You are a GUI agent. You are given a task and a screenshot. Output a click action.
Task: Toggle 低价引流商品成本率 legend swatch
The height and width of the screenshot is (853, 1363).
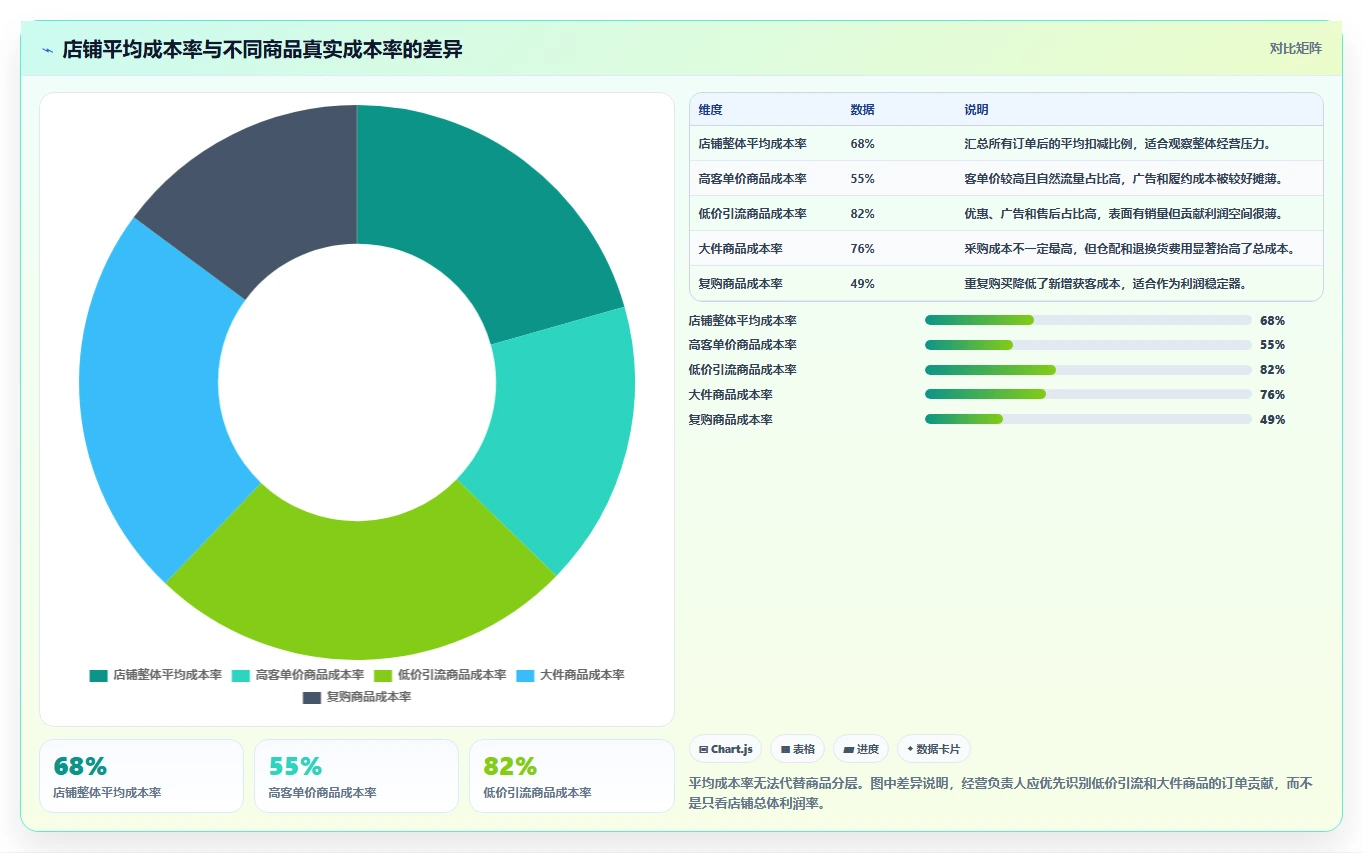coord(383,675)
